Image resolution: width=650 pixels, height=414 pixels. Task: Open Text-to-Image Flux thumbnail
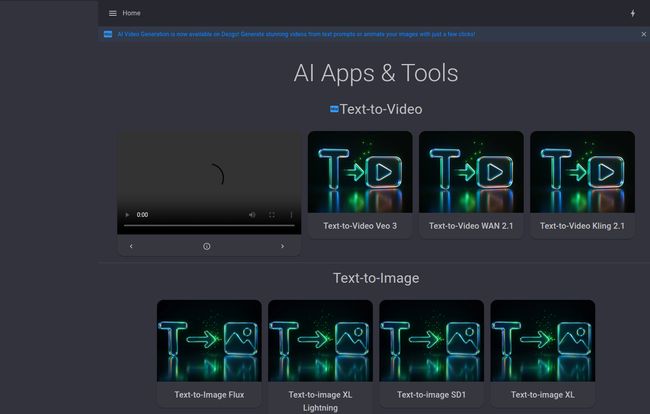[209, 341]
